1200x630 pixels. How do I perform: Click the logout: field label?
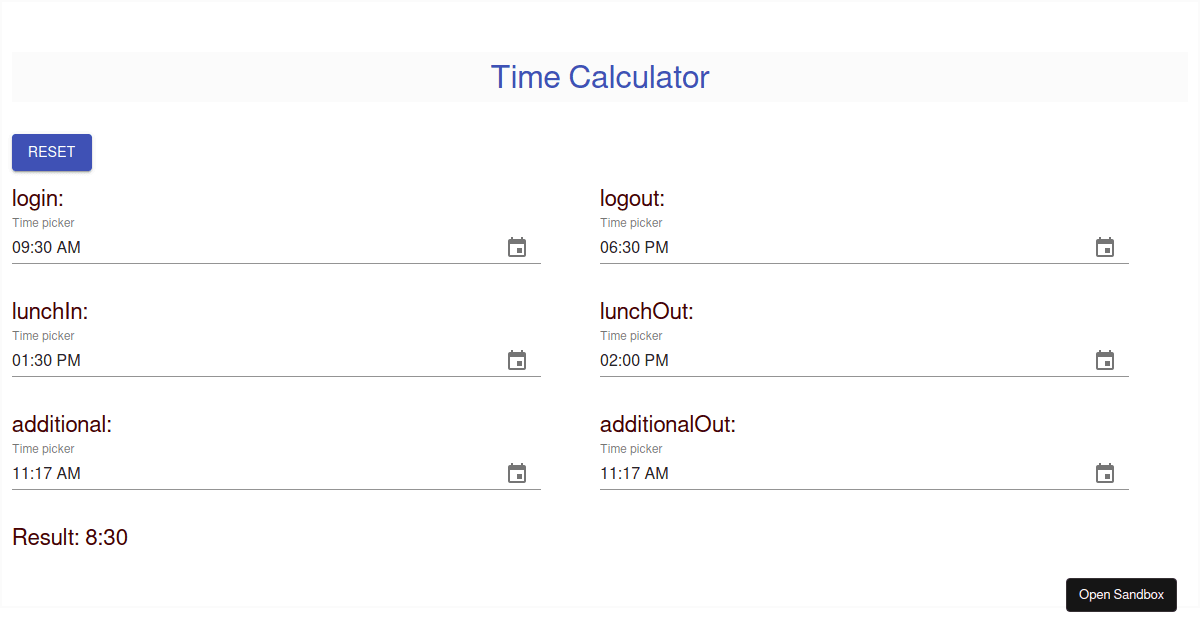[x=632, y=198]
